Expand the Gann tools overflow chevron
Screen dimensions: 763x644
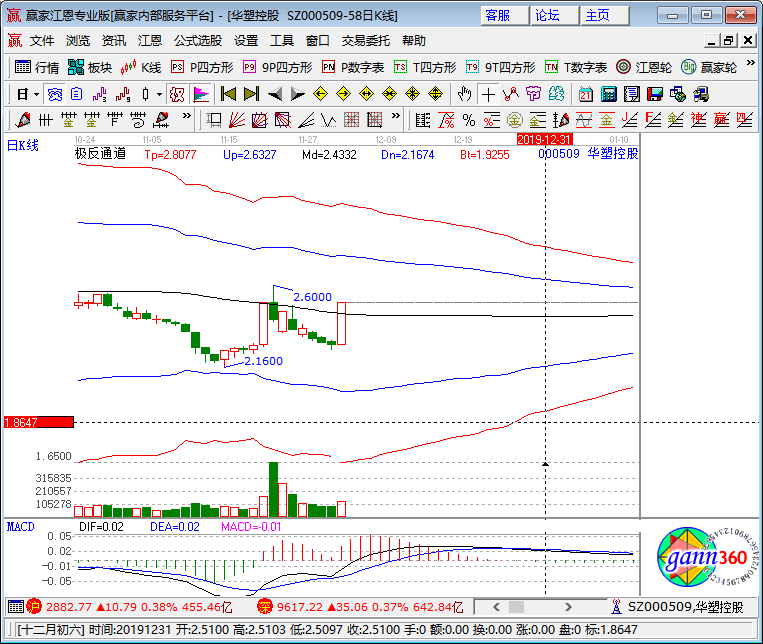coord(396,116)
